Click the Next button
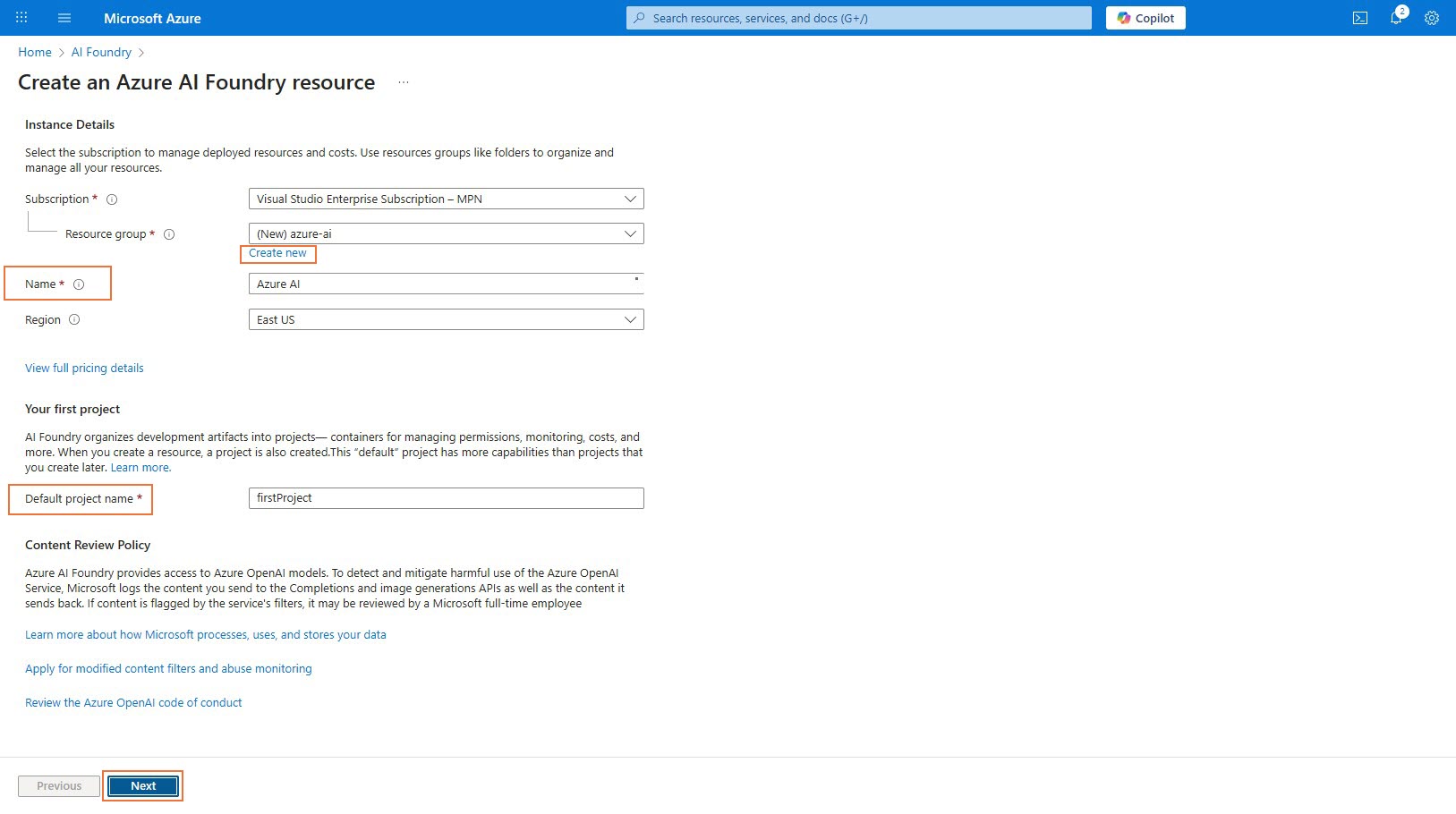The image size is (1456, 814). tap(143, 786)
